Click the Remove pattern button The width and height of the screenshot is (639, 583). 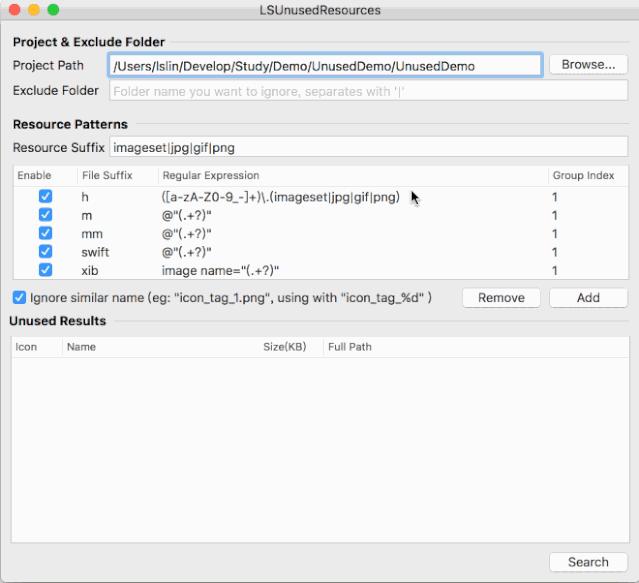(x=501, y=298)
